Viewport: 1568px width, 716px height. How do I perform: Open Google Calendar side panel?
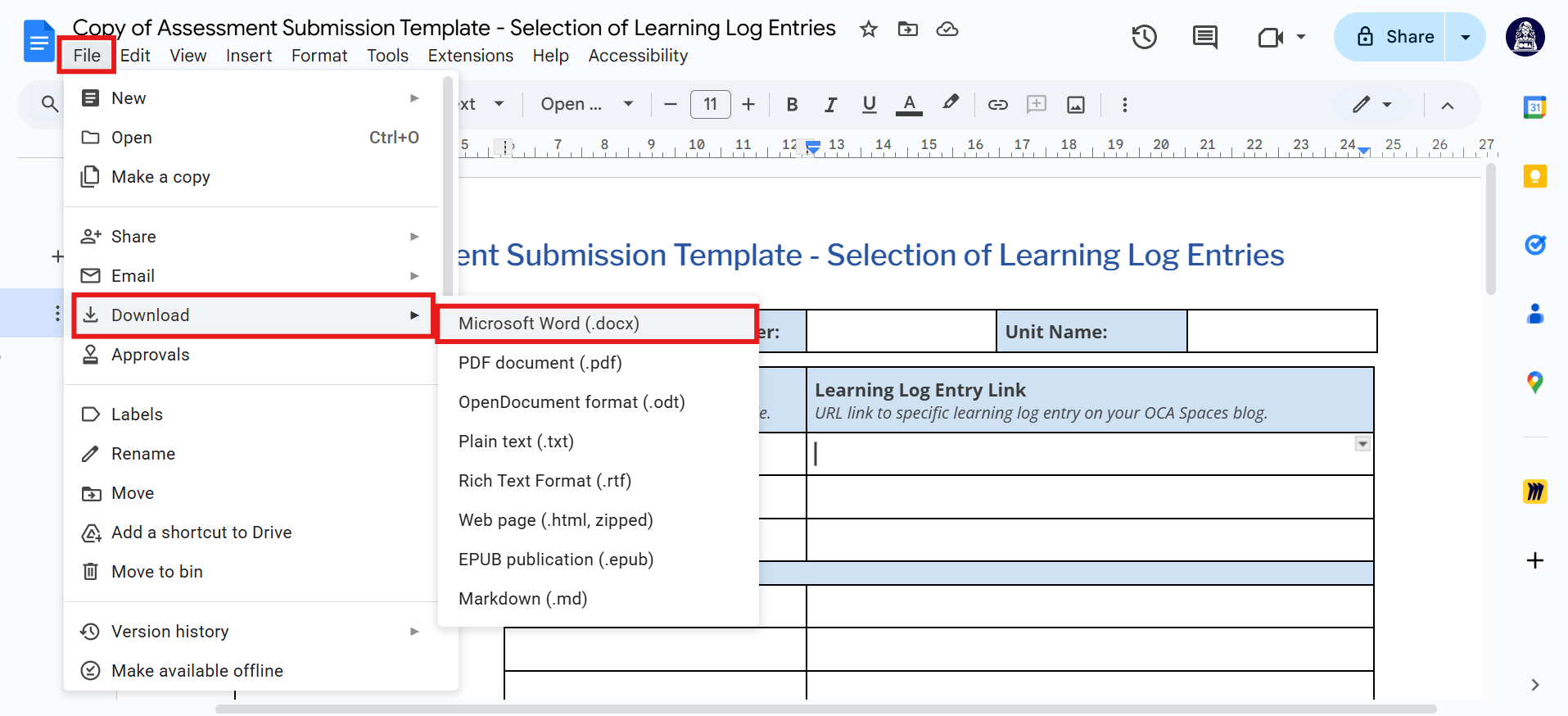(1535, 106)
